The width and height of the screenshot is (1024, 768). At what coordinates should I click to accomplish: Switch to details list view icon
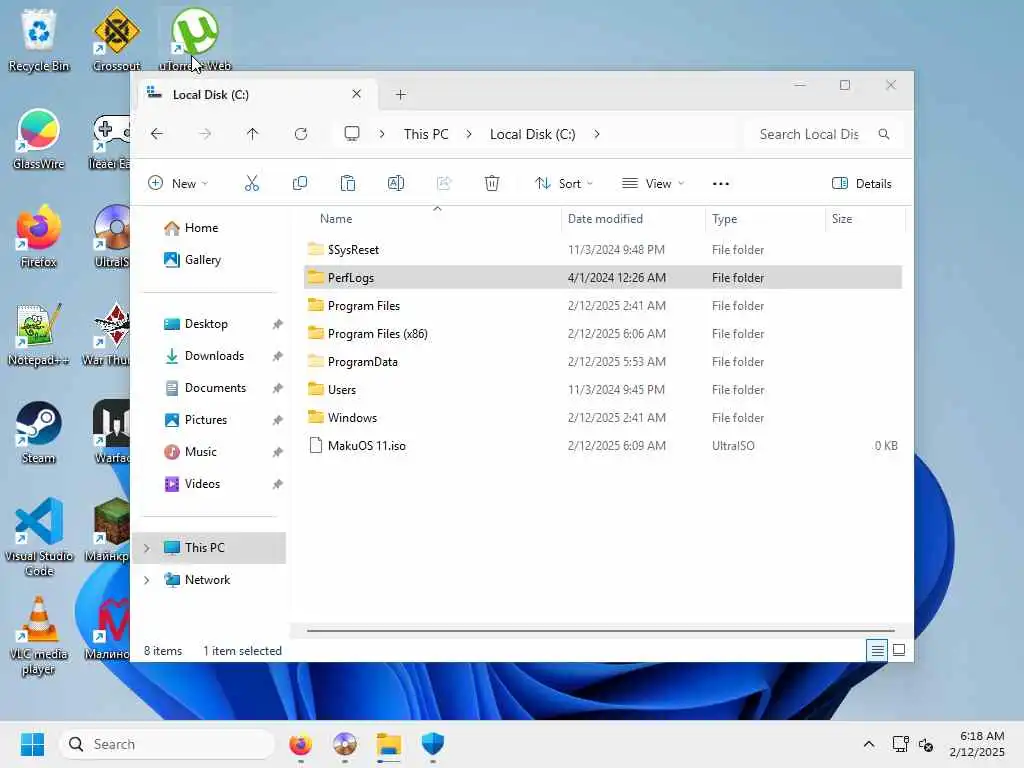coord(877,650)
